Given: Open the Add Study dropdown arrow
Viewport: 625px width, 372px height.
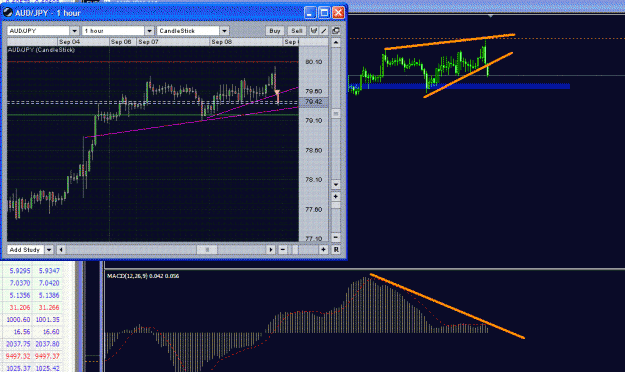Looking at the screenshot, I should pyautogui.click(x=49, y=250).
